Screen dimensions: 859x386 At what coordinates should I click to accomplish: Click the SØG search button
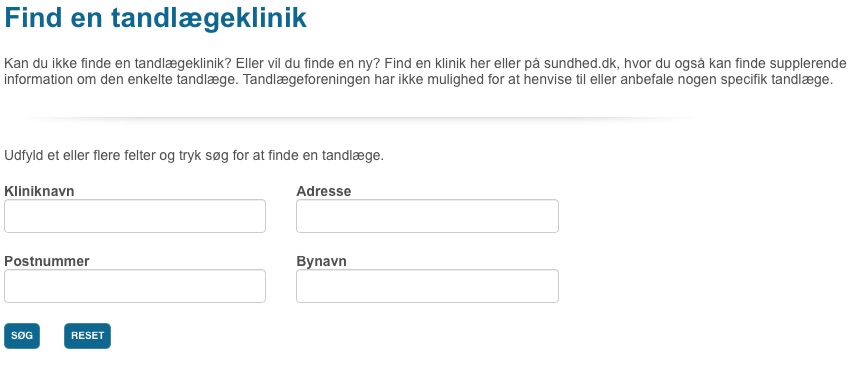(x=22, y=336)
